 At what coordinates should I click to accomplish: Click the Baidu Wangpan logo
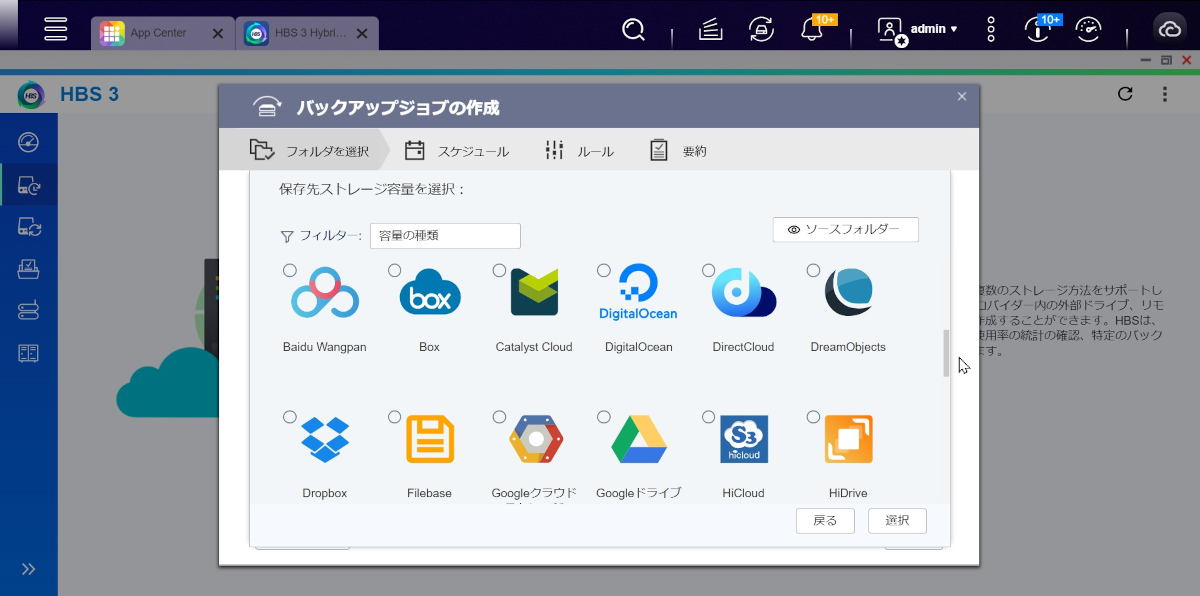click(x=325, y=293)
